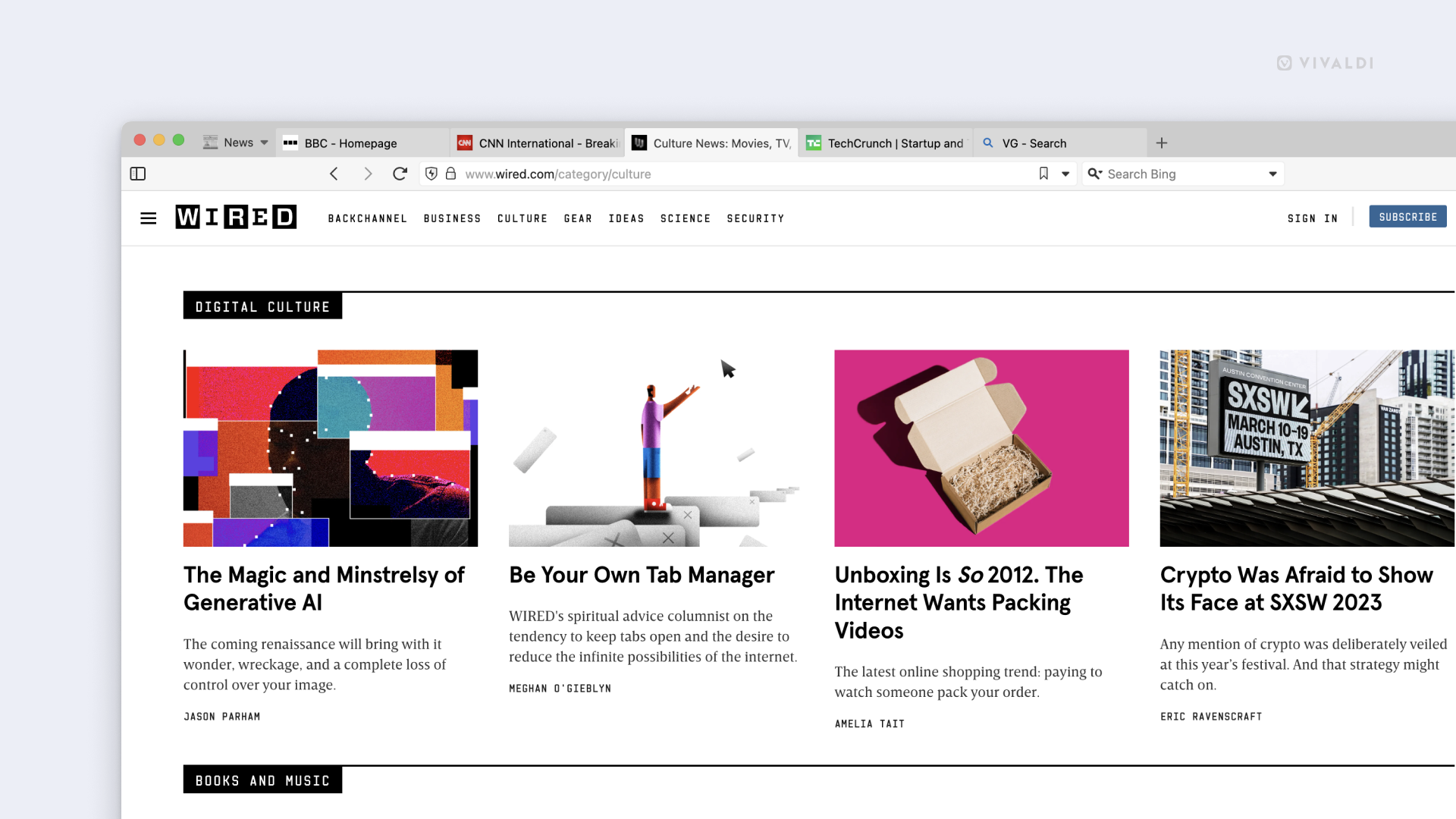Screen dimensions: 1456x819
Task: Click the WIRED favicon on Culture tab
Action: [x=639, y=143]
